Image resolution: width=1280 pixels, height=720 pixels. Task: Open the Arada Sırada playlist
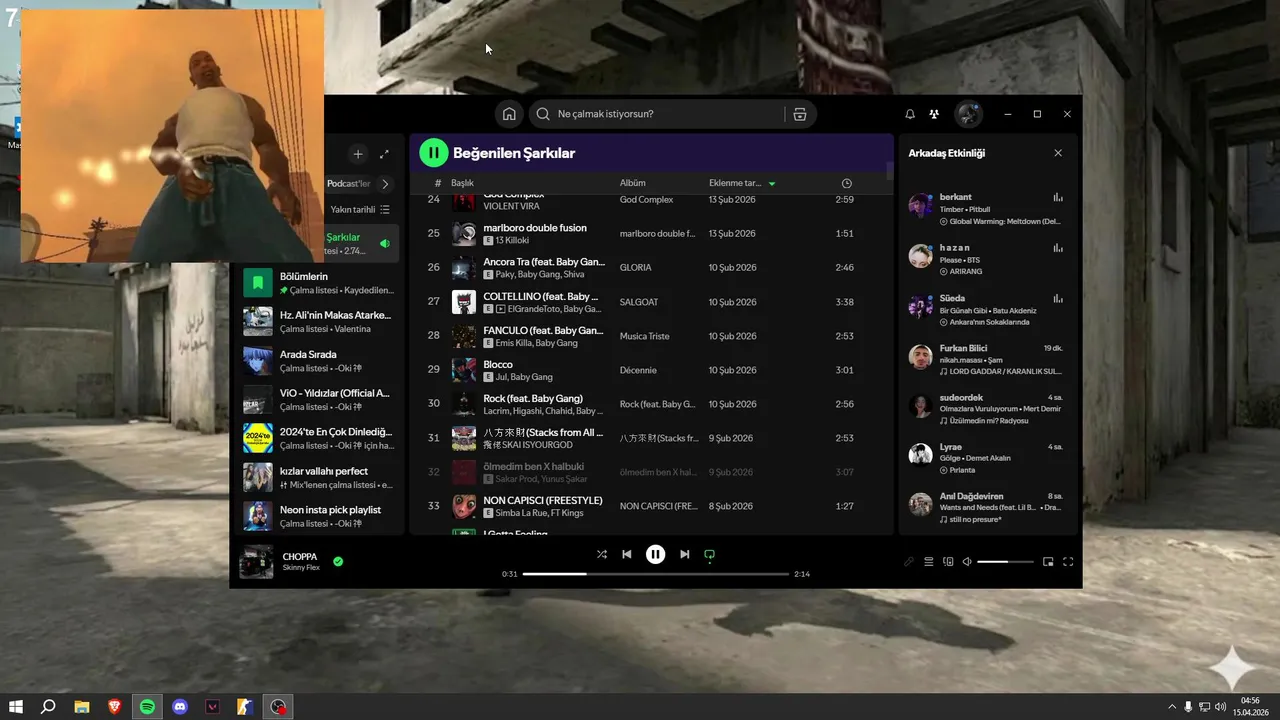tap(320, 360)
